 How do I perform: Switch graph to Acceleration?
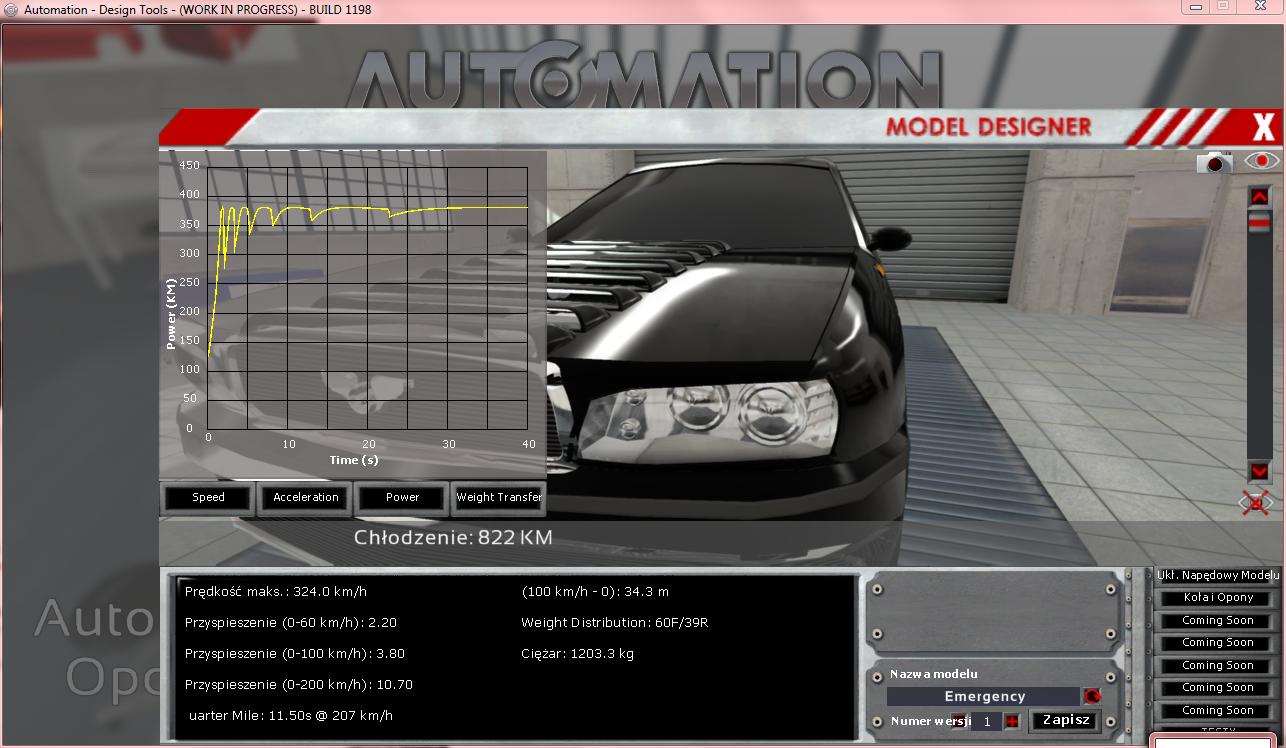pyautogui.click(x=306, y=497)
